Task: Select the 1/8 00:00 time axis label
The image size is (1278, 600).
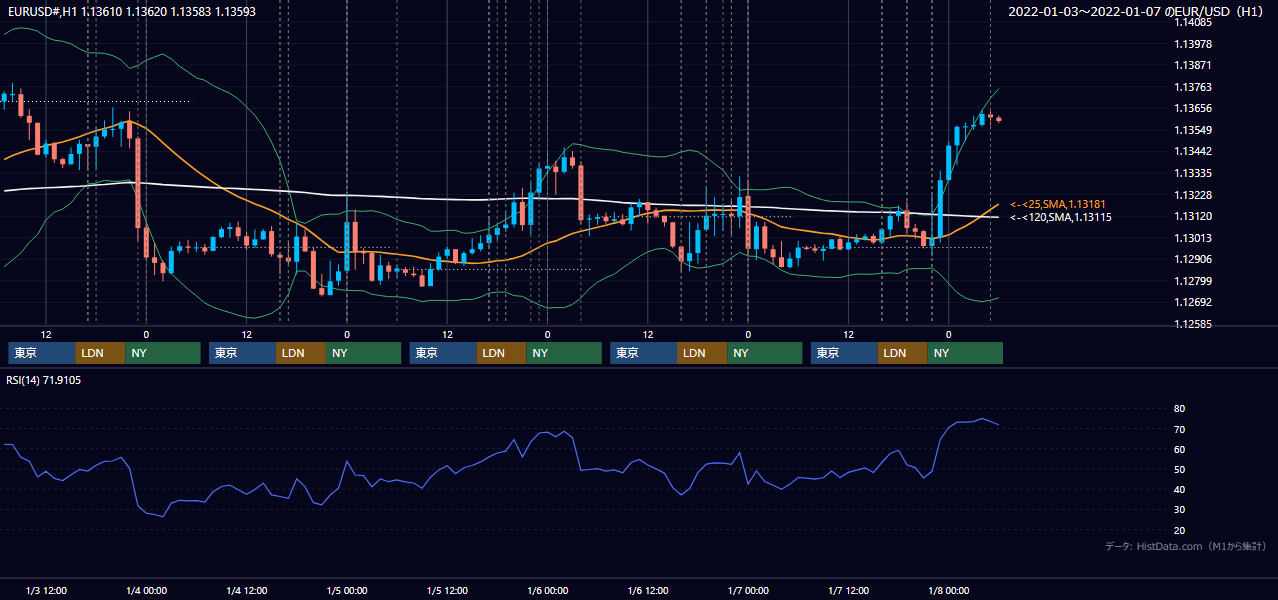Action: click(x=948, y=591)
